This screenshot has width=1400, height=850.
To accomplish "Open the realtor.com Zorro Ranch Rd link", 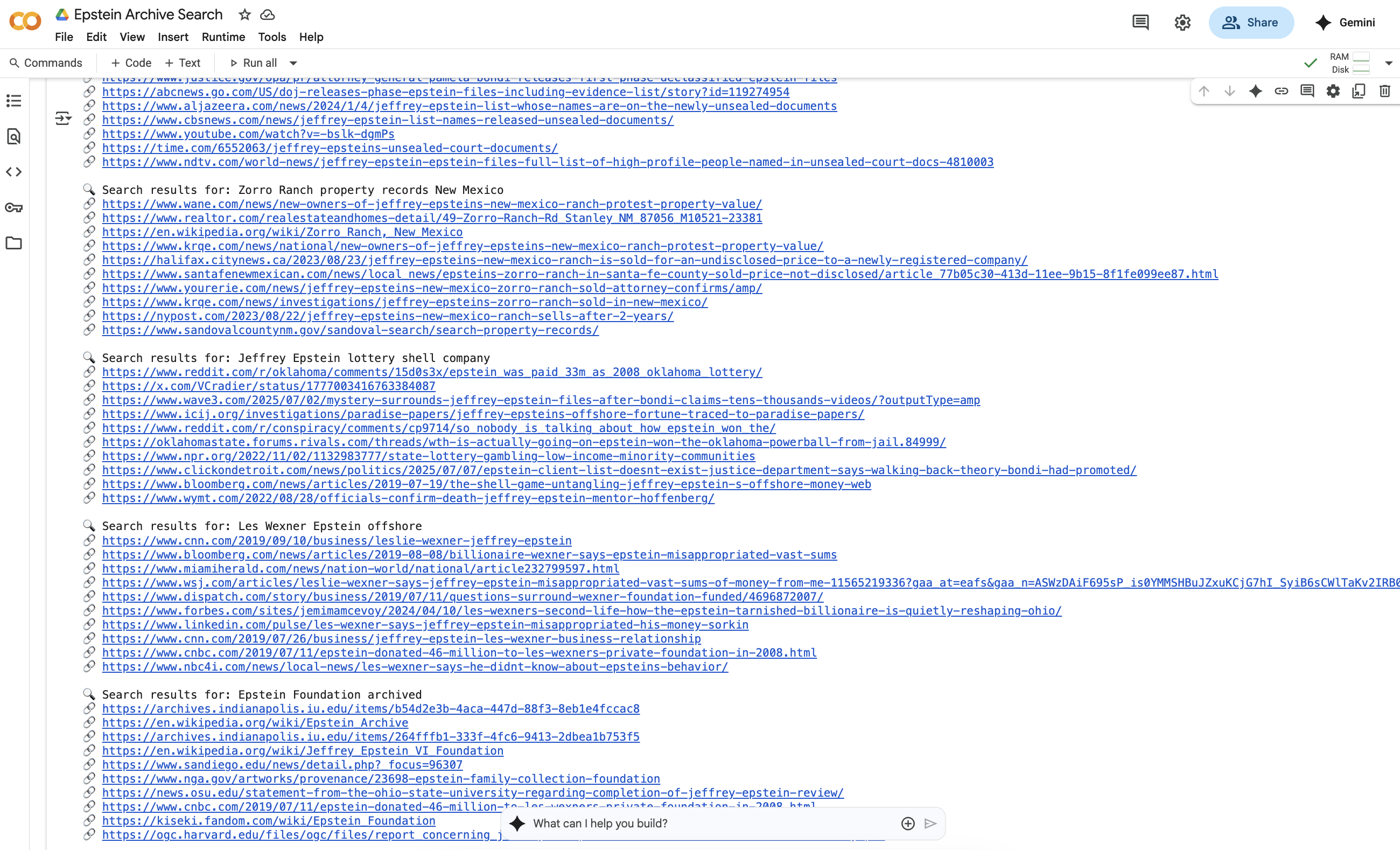I will (432, 218).
